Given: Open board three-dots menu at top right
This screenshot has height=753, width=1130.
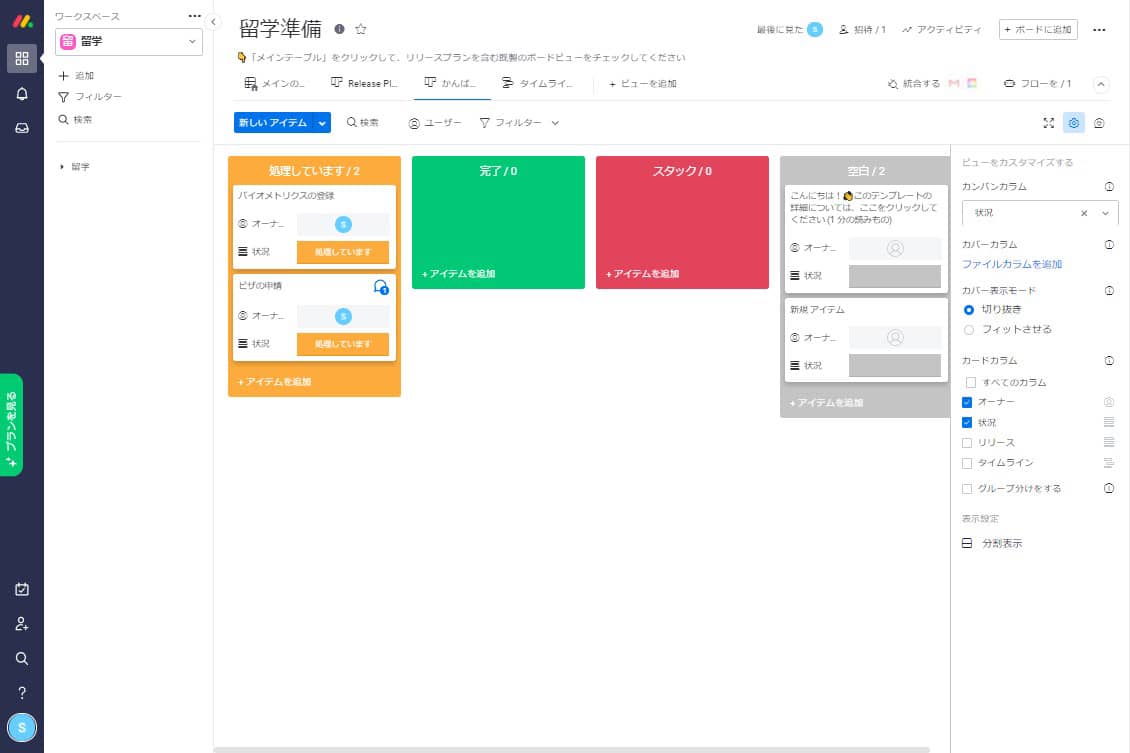Looking at the screenshot, I should 1099,30.
